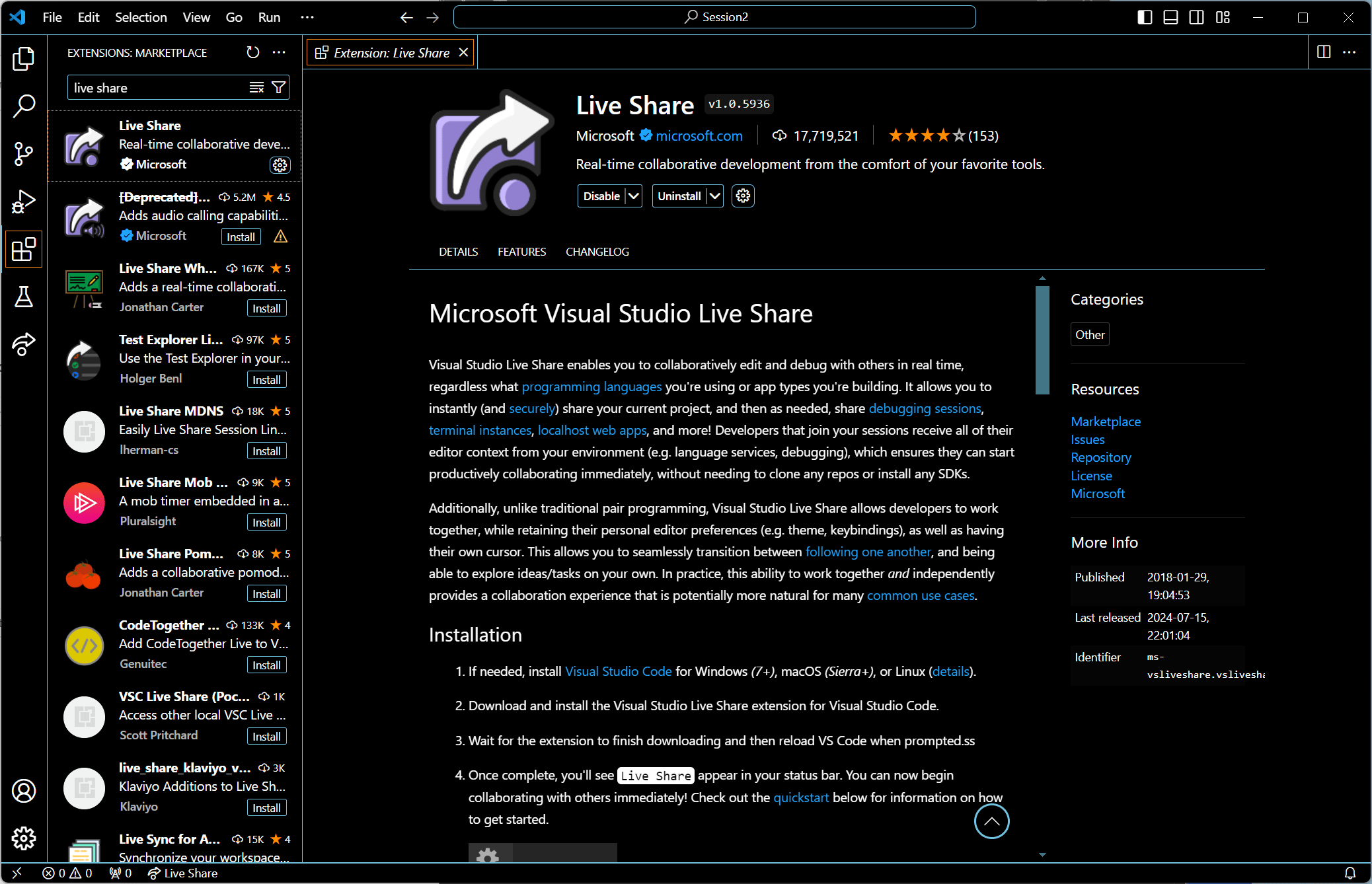Open the overflow menu in the menu bar
The width and height of the screenshot is (1372, 884).
[307, 17]
